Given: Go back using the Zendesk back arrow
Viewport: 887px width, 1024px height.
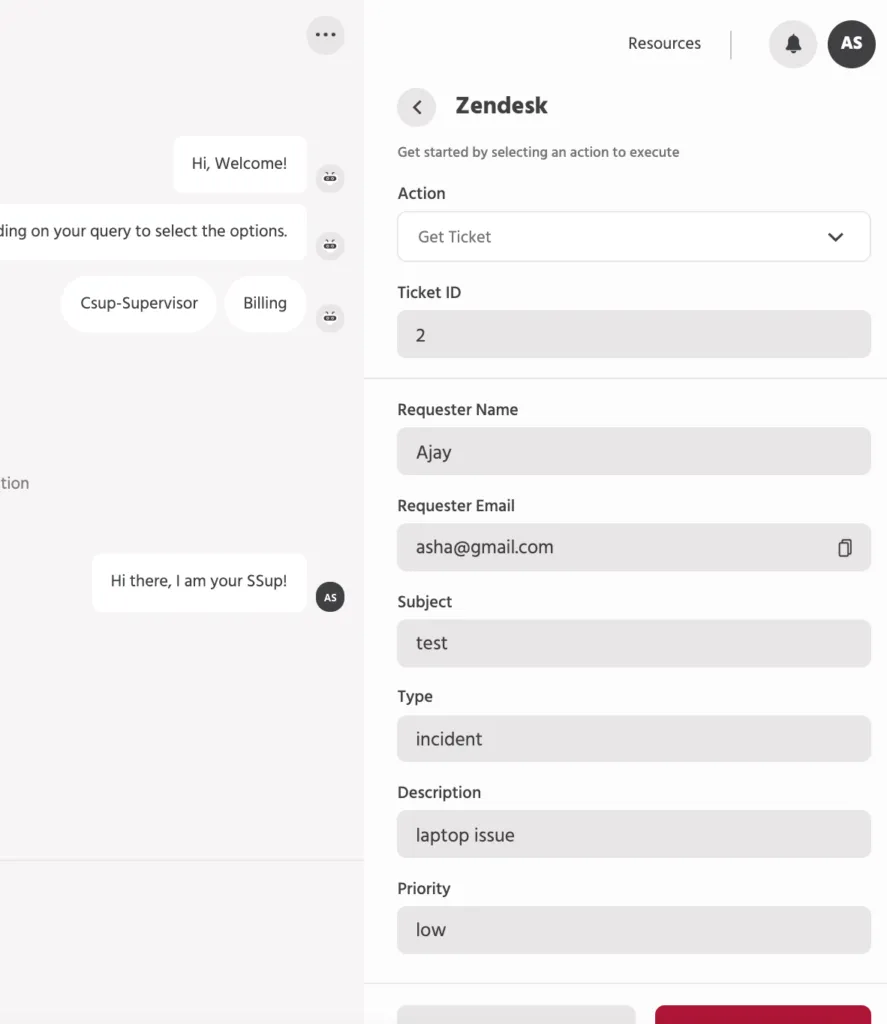Looking at the screenshot, I should [417, 107].
